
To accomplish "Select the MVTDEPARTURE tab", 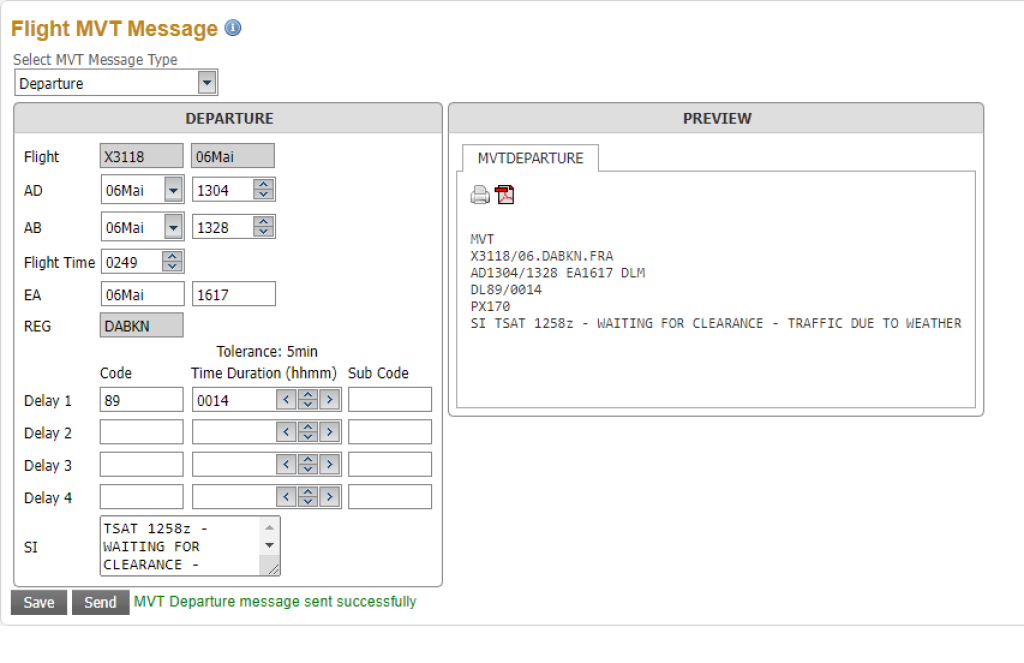I will coord(530,158).
